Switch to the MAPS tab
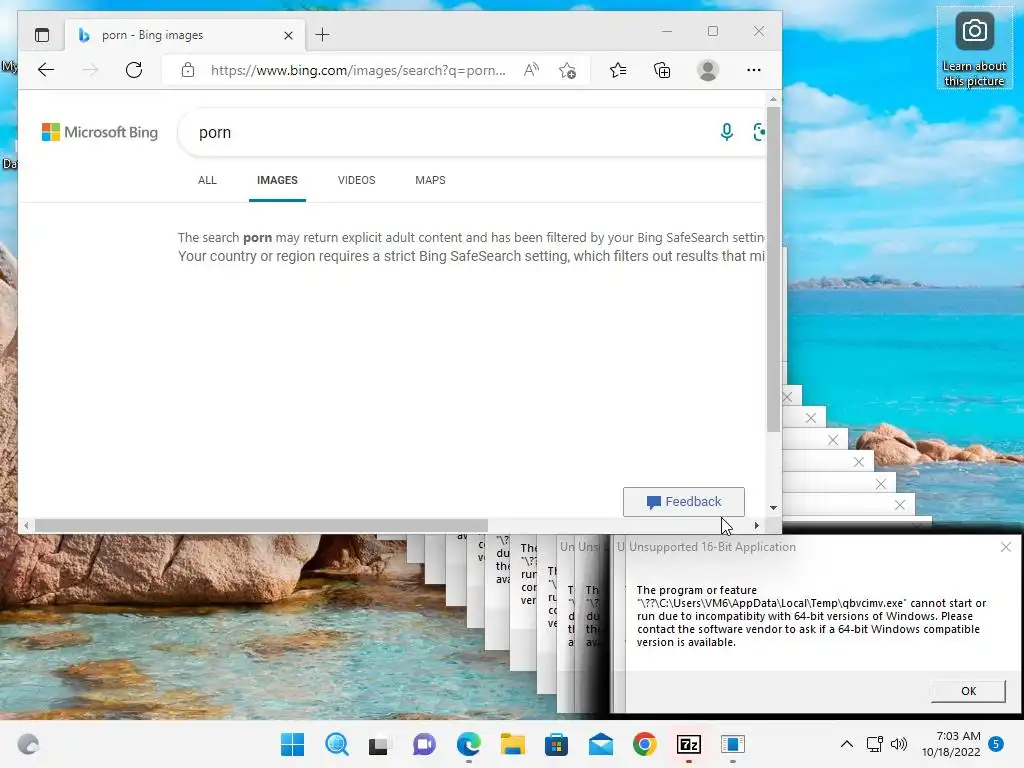The image size is (1024, 768). point(430,180)
